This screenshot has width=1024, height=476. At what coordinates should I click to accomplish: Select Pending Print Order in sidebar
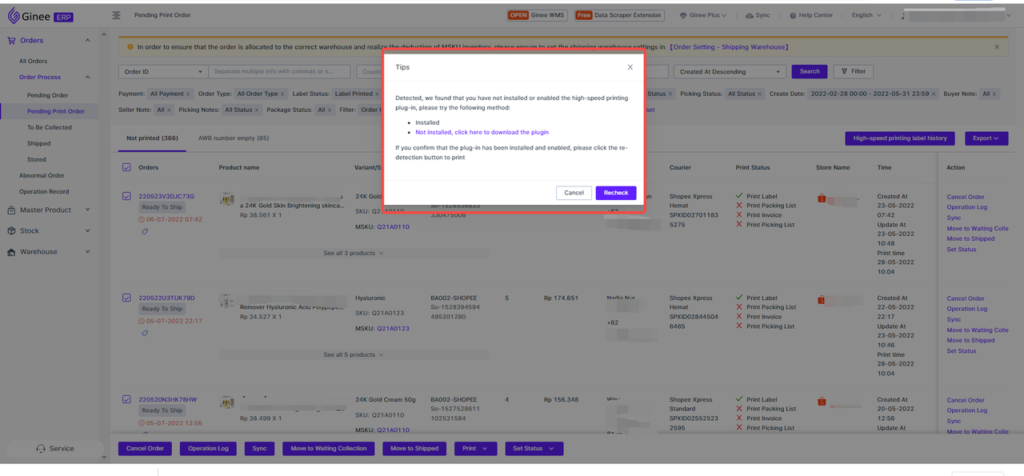click(56, 112)
